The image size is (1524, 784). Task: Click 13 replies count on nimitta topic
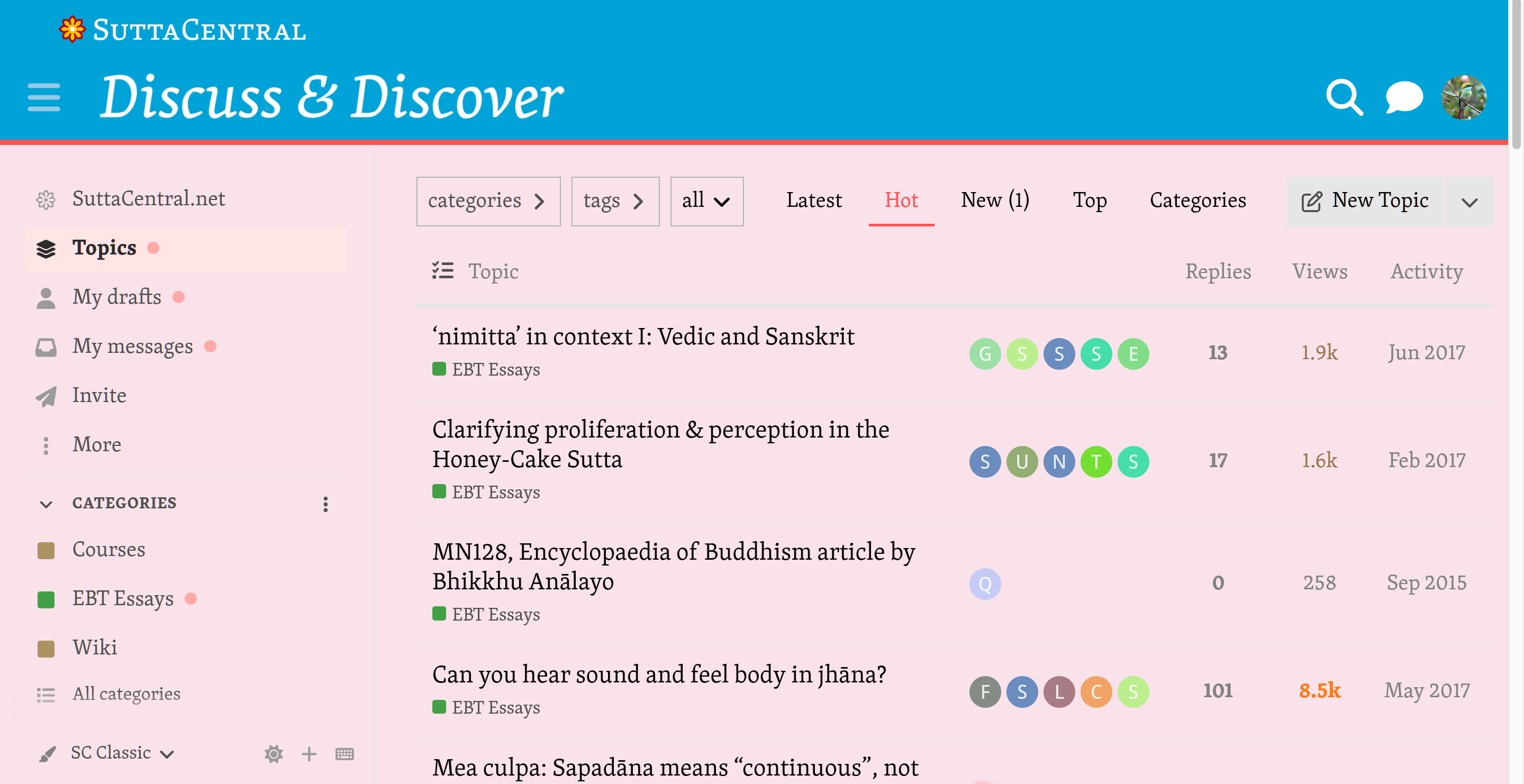[x=1218, y=353]
